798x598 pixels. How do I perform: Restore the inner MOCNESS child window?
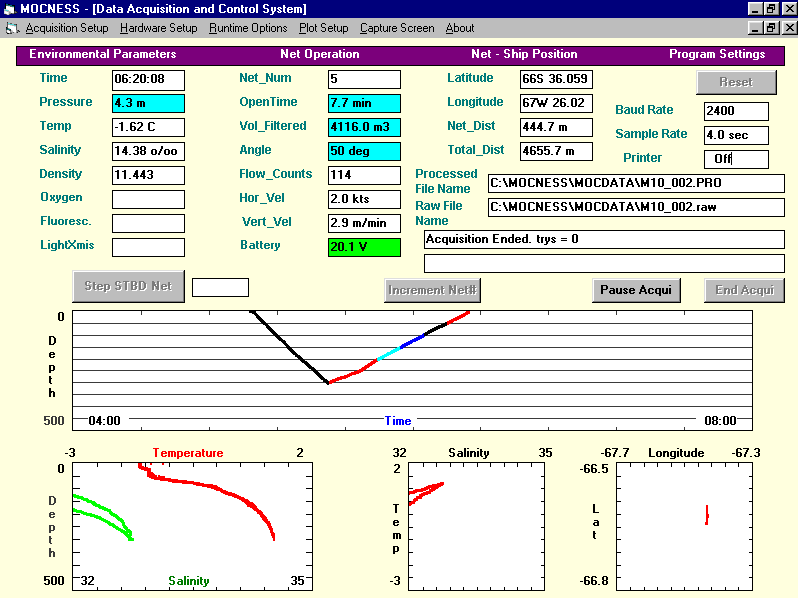click(x=771, y=28)
